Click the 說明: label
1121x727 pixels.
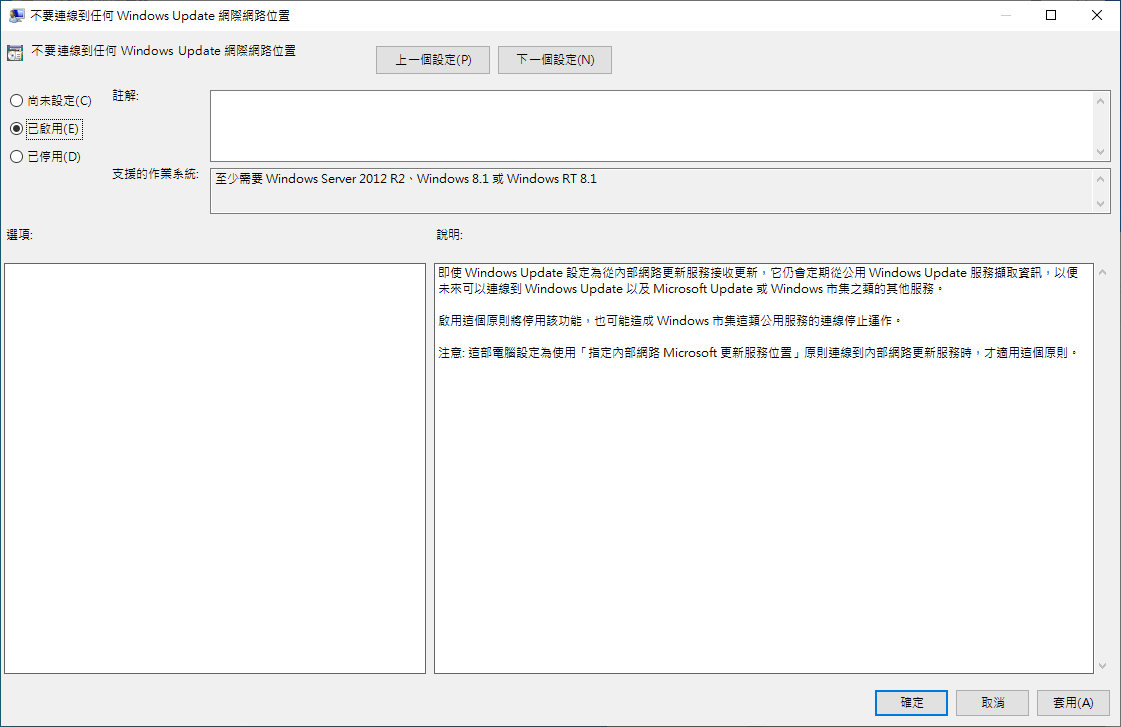(450, 234)
